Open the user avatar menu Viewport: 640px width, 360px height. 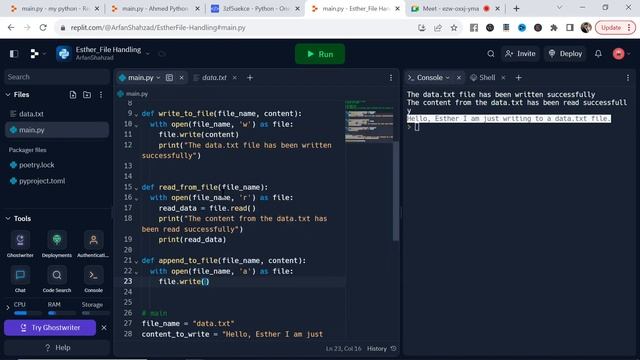pos(619,53)
